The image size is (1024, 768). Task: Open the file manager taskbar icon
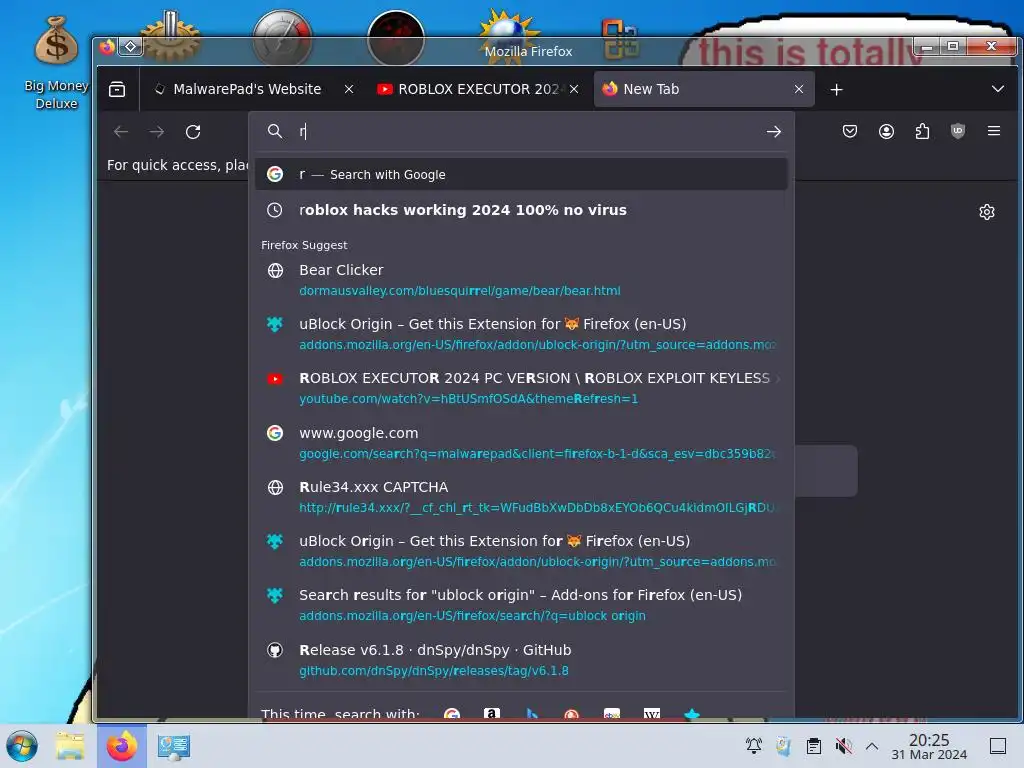pos(70,746)
